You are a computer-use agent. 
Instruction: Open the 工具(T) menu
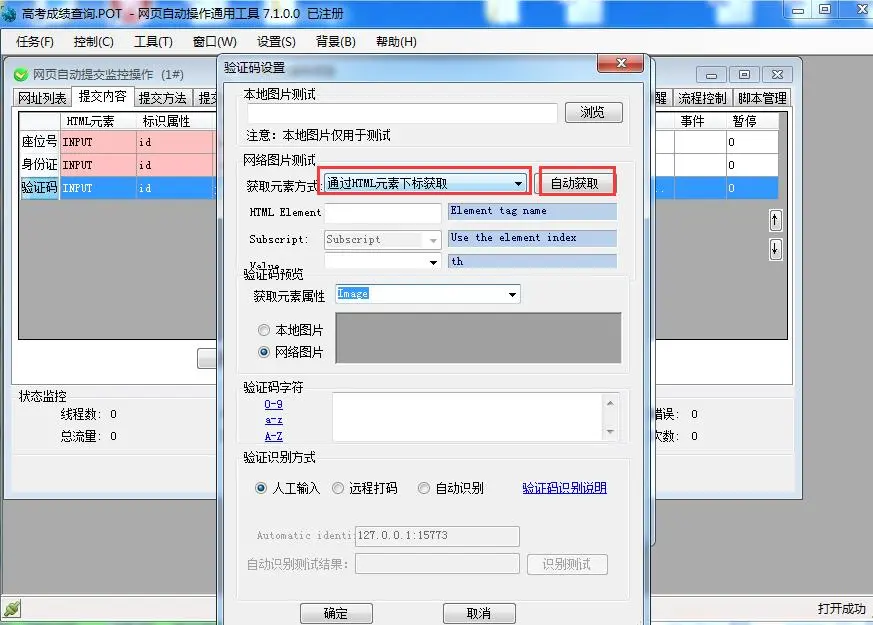click(153, 42)
